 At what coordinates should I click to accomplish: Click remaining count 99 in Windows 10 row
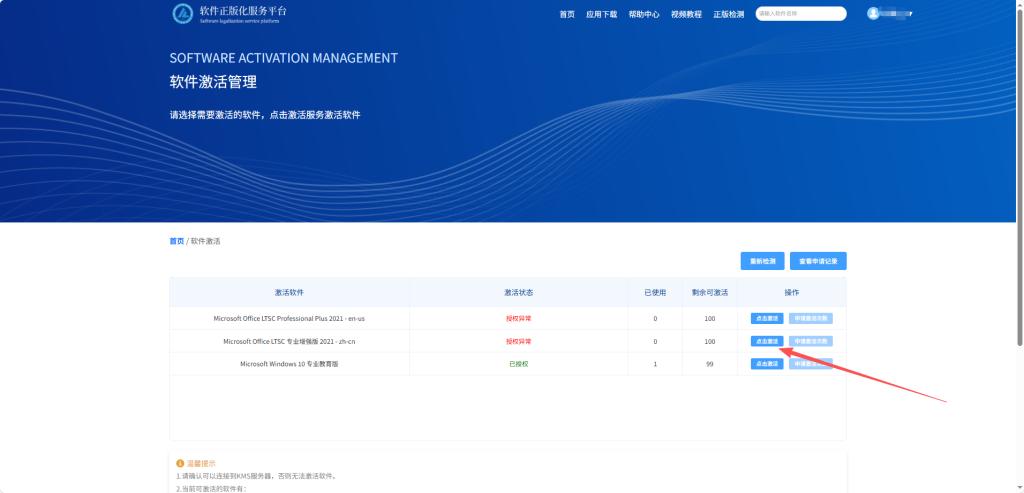(710, 364)
